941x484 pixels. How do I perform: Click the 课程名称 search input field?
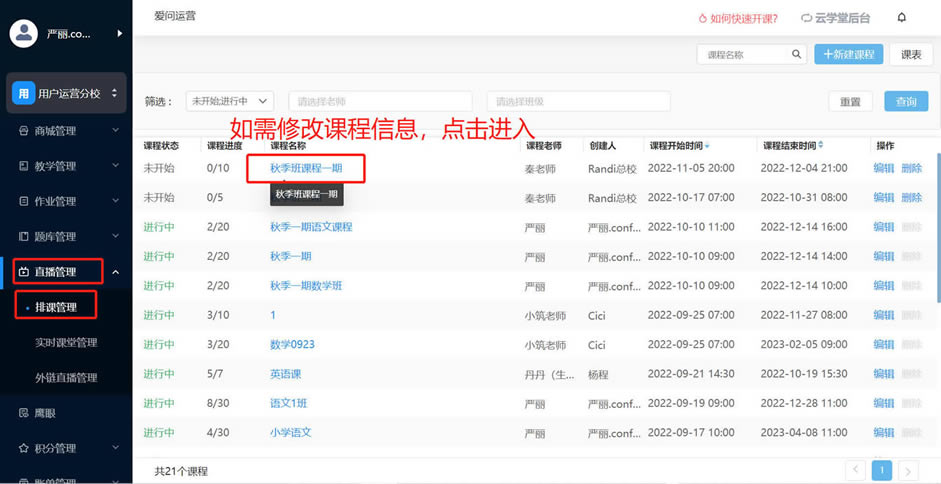pyautogui.click(x=745, y=55)
